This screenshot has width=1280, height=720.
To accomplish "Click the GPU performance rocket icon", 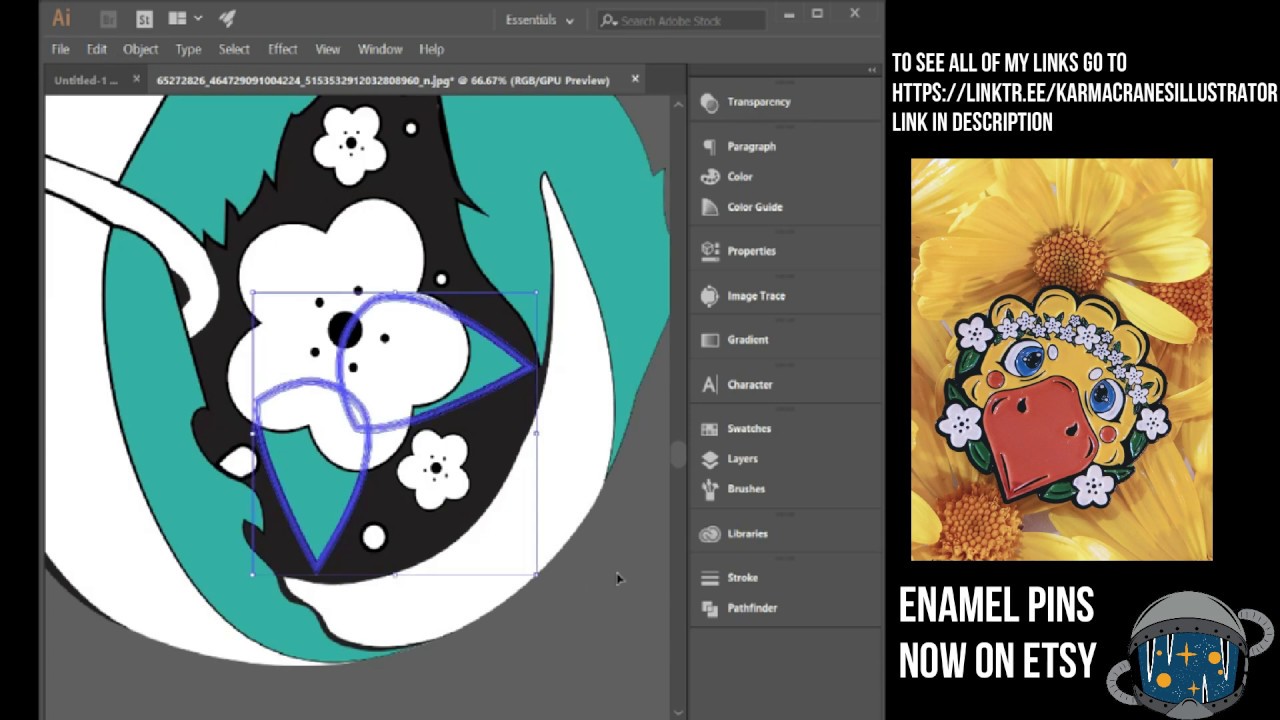I will 227,19.
